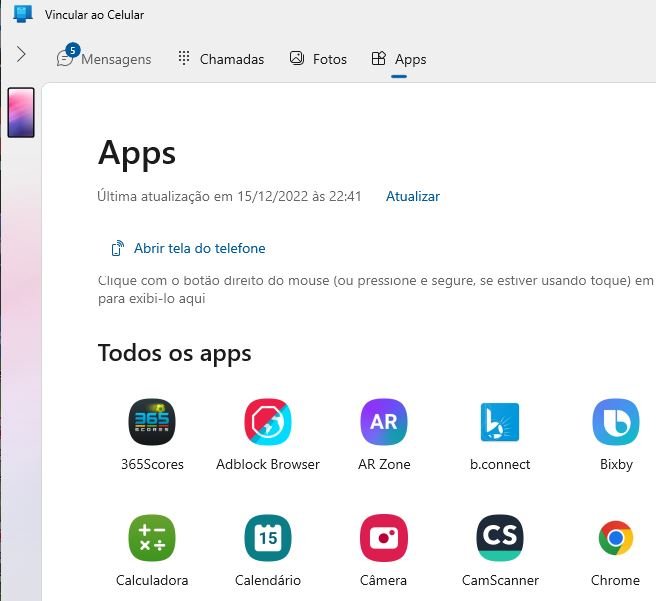The height and width of the screenshot is (601, 656).
Task: Click the AR Zone label text
Action: pyautogui.click(x=384, y=464)
